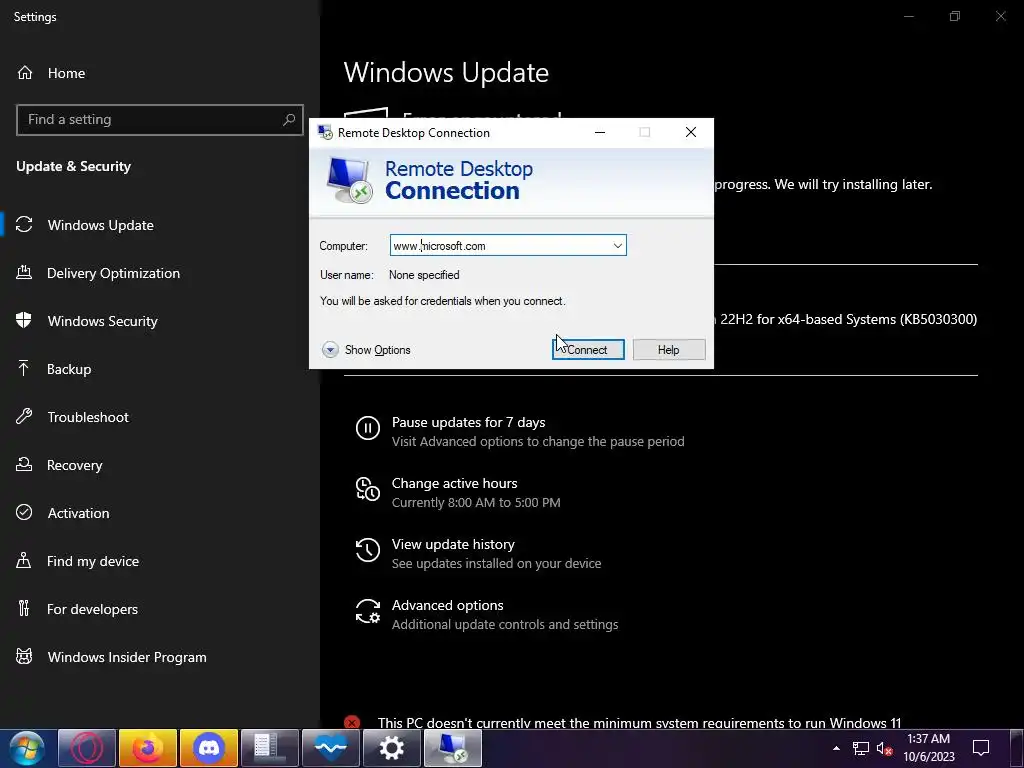Click the Advanced options gear-sync icon
The height and width of the screenshot is (768, 1024).
click(x=368, y=611)
